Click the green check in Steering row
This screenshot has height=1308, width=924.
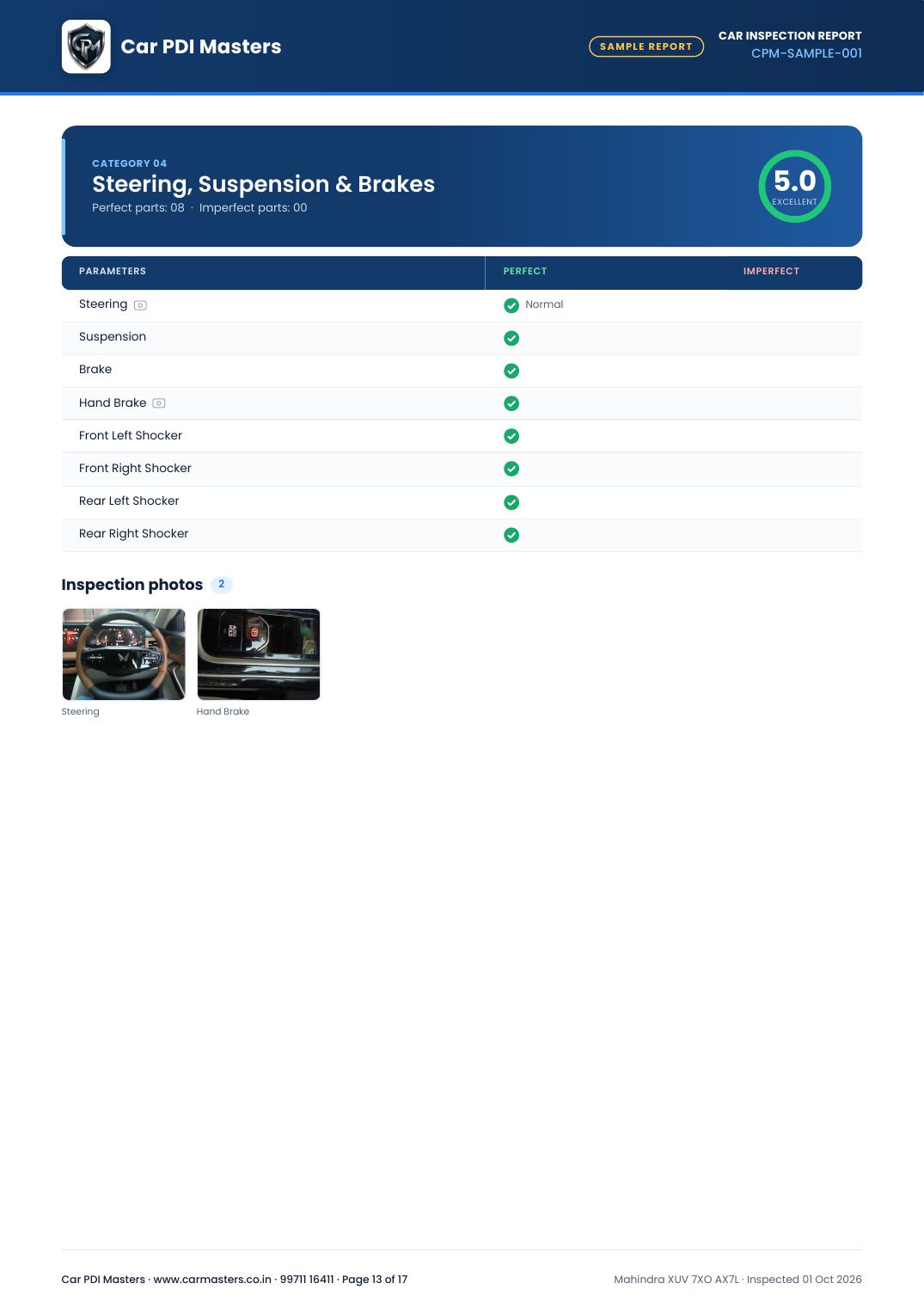click(x=511, y=305)
